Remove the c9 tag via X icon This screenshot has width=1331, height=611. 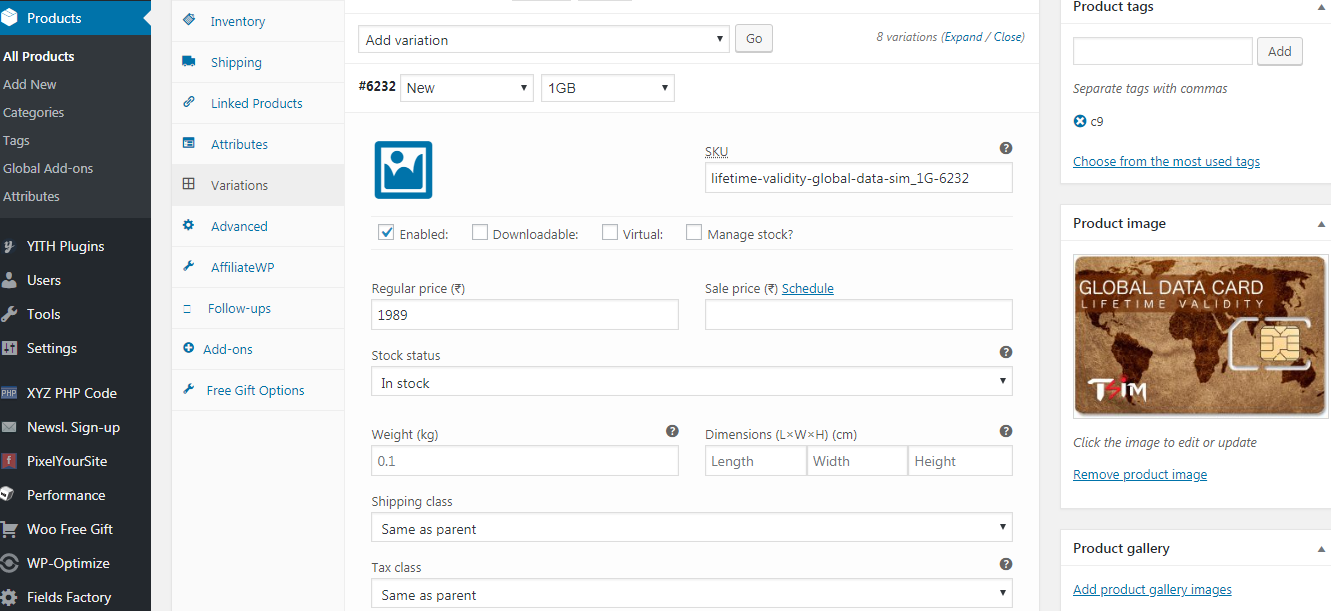click(x=1080, y=121)
